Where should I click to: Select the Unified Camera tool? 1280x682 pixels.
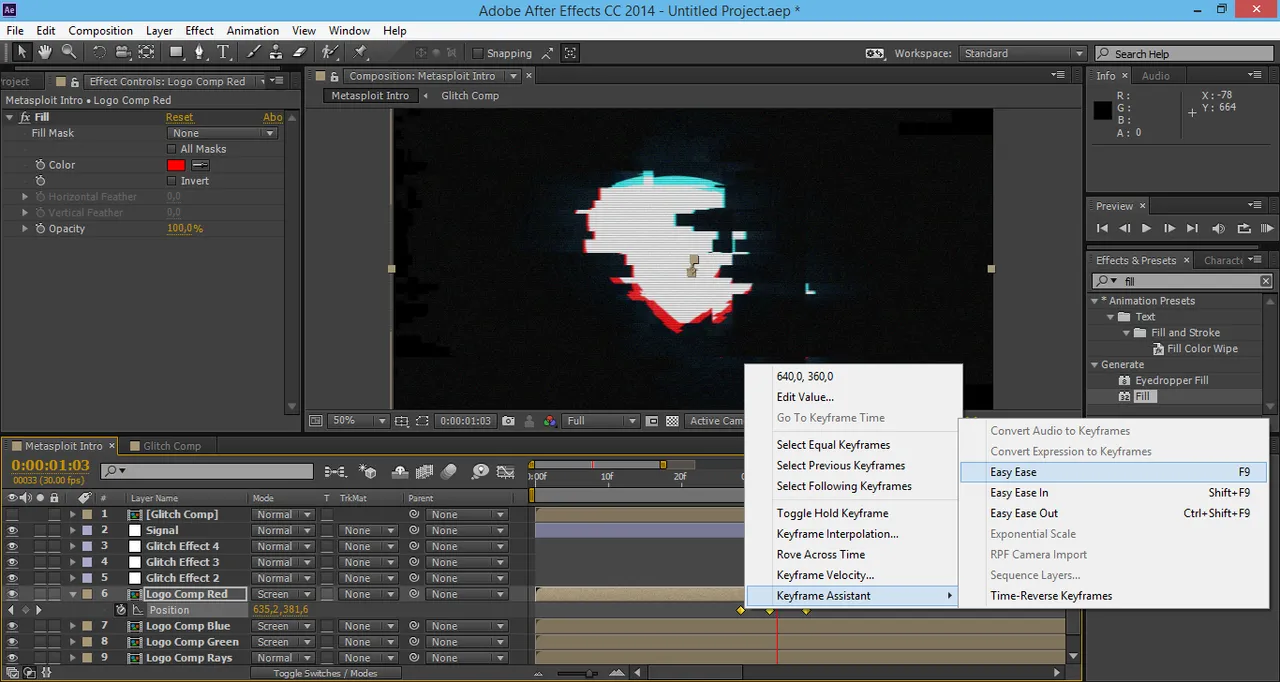[123, 53]
